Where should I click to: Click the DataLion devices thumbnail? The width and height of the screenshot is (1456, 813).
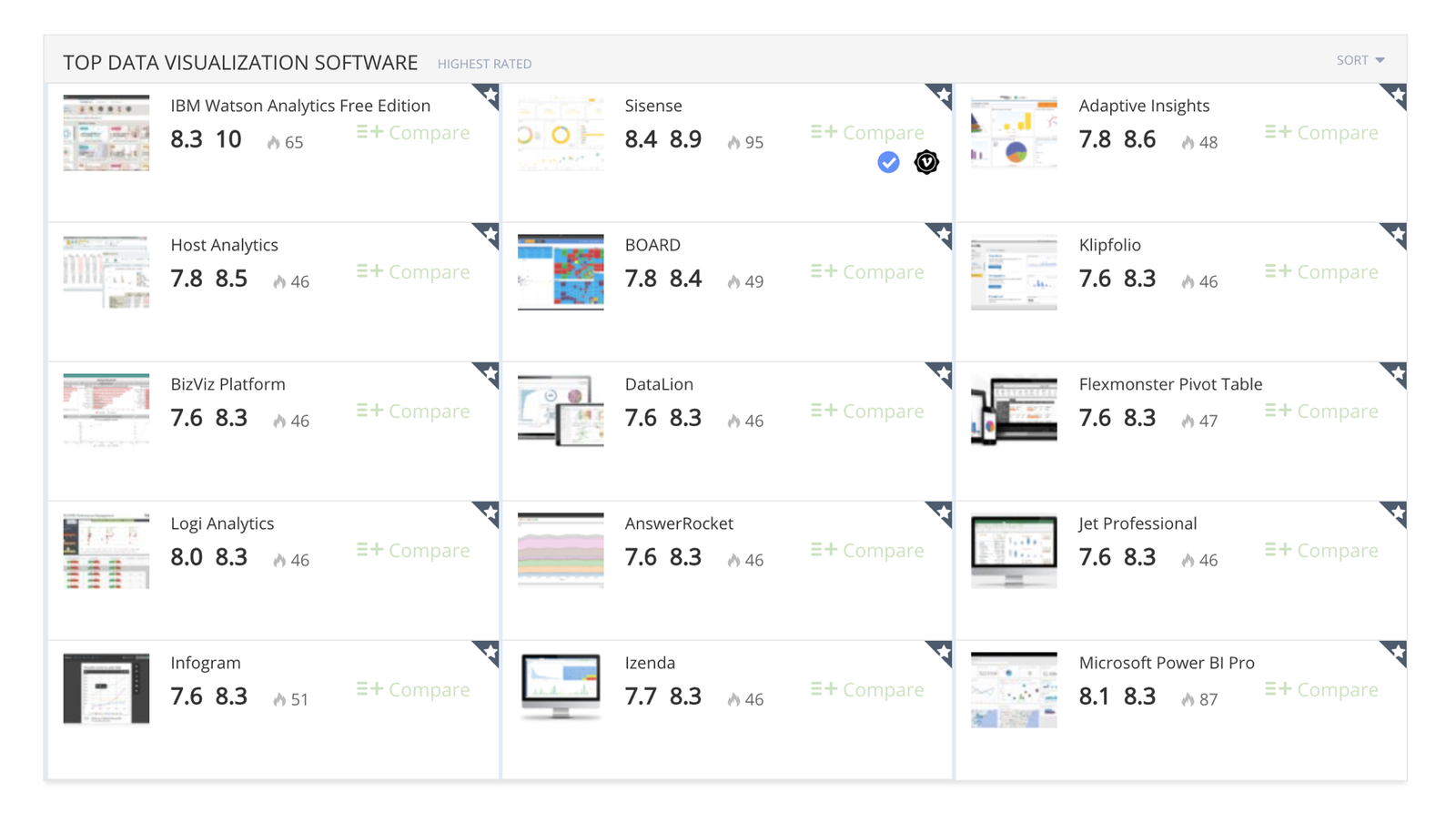pos(561,411)
